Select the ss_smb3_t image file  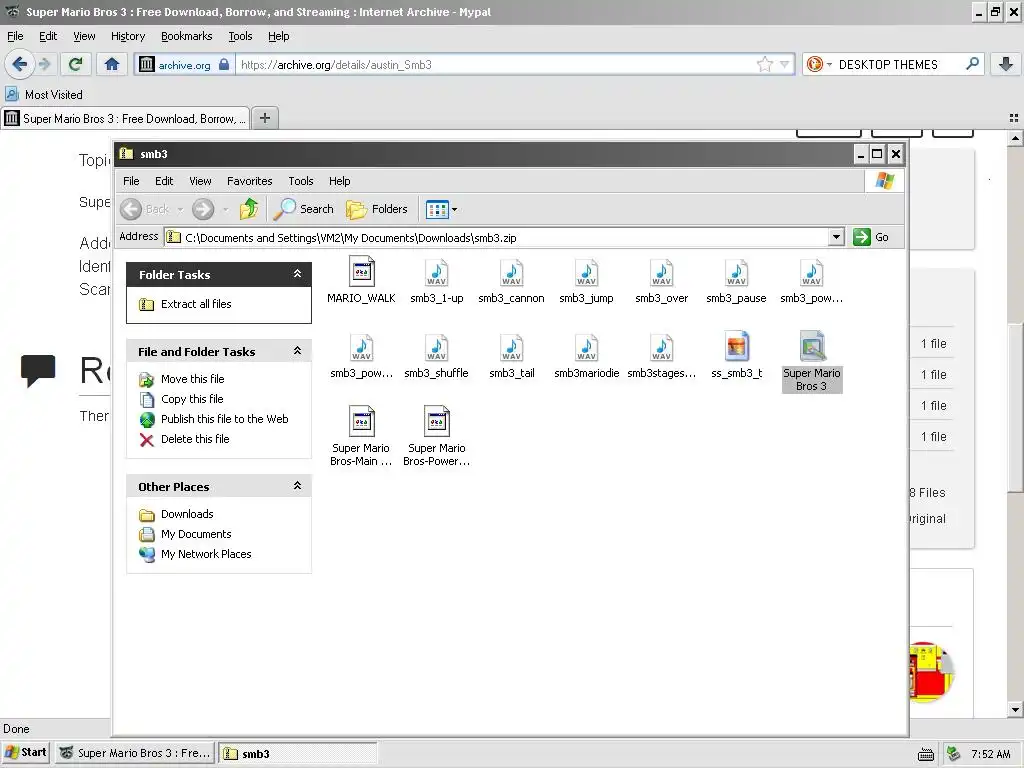(x=736, y=356)
